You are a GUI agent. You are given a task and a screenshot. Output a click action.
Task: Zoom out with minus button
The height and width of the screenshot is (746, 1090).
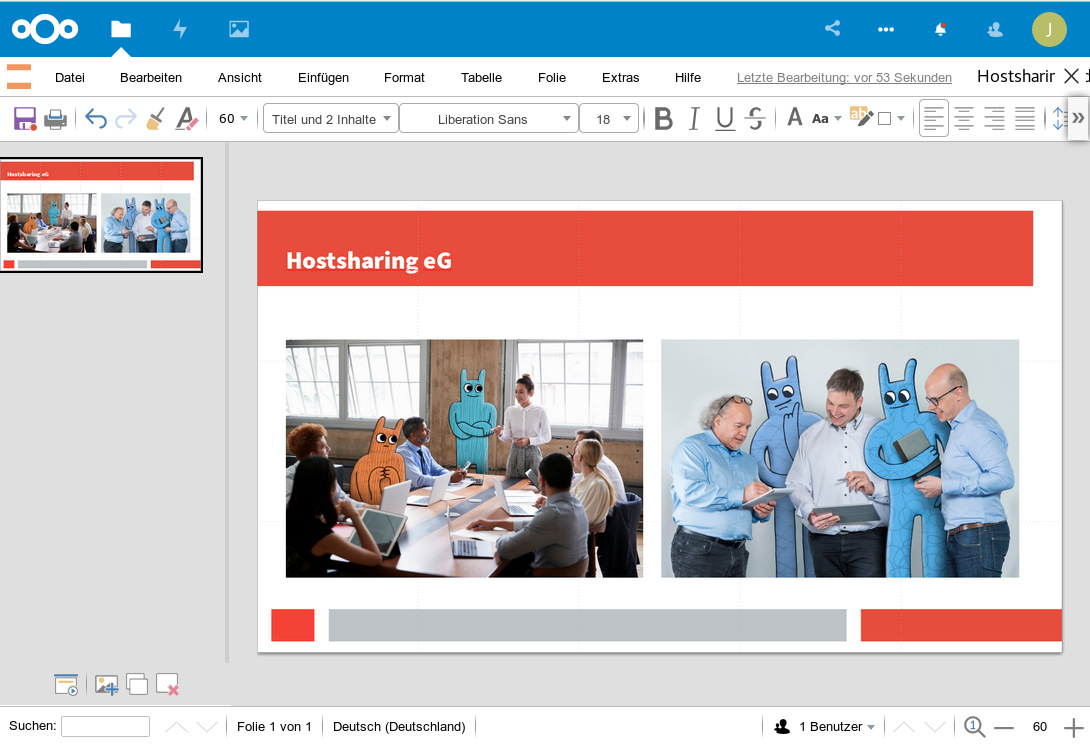pyautogui.click(x=1004, y=728)
